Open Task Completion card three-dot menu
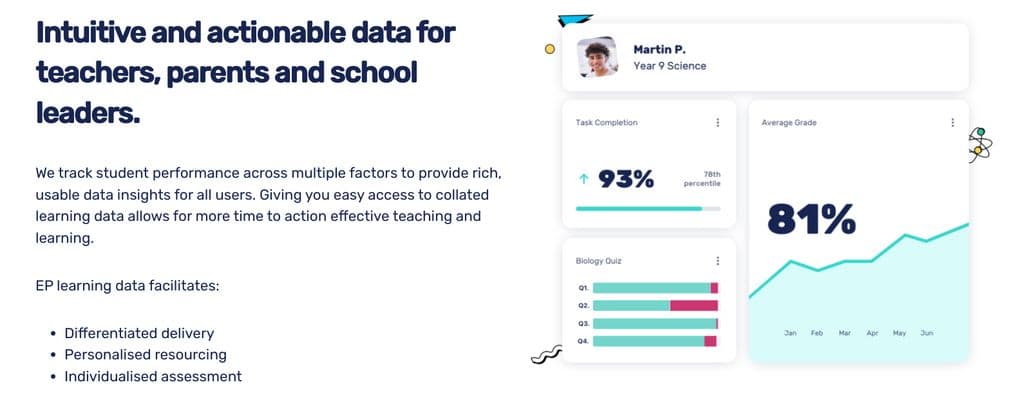This screenshot has width=1024, height=409. 718,122
